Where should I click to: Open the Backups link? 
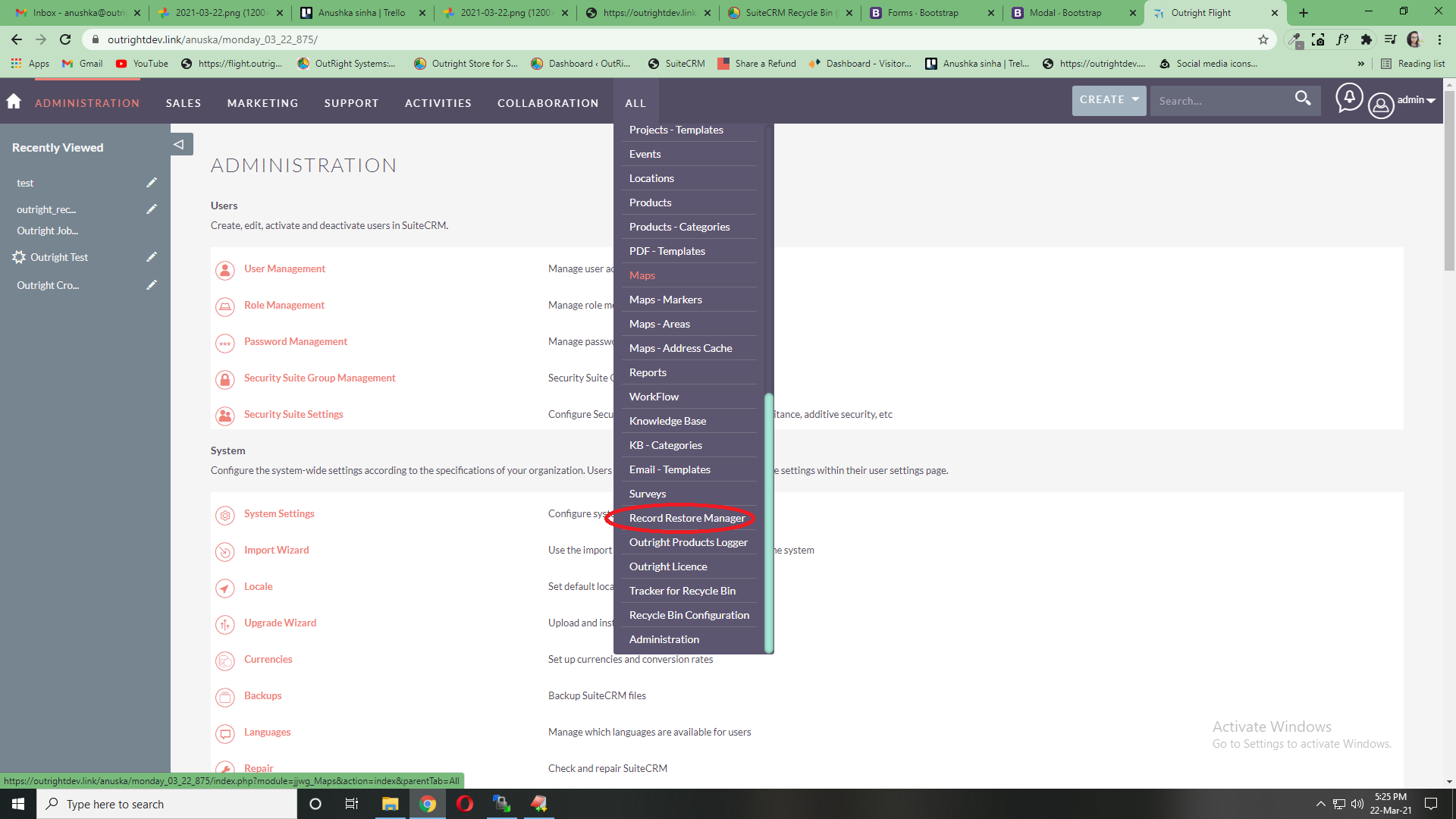click(262, 695)
